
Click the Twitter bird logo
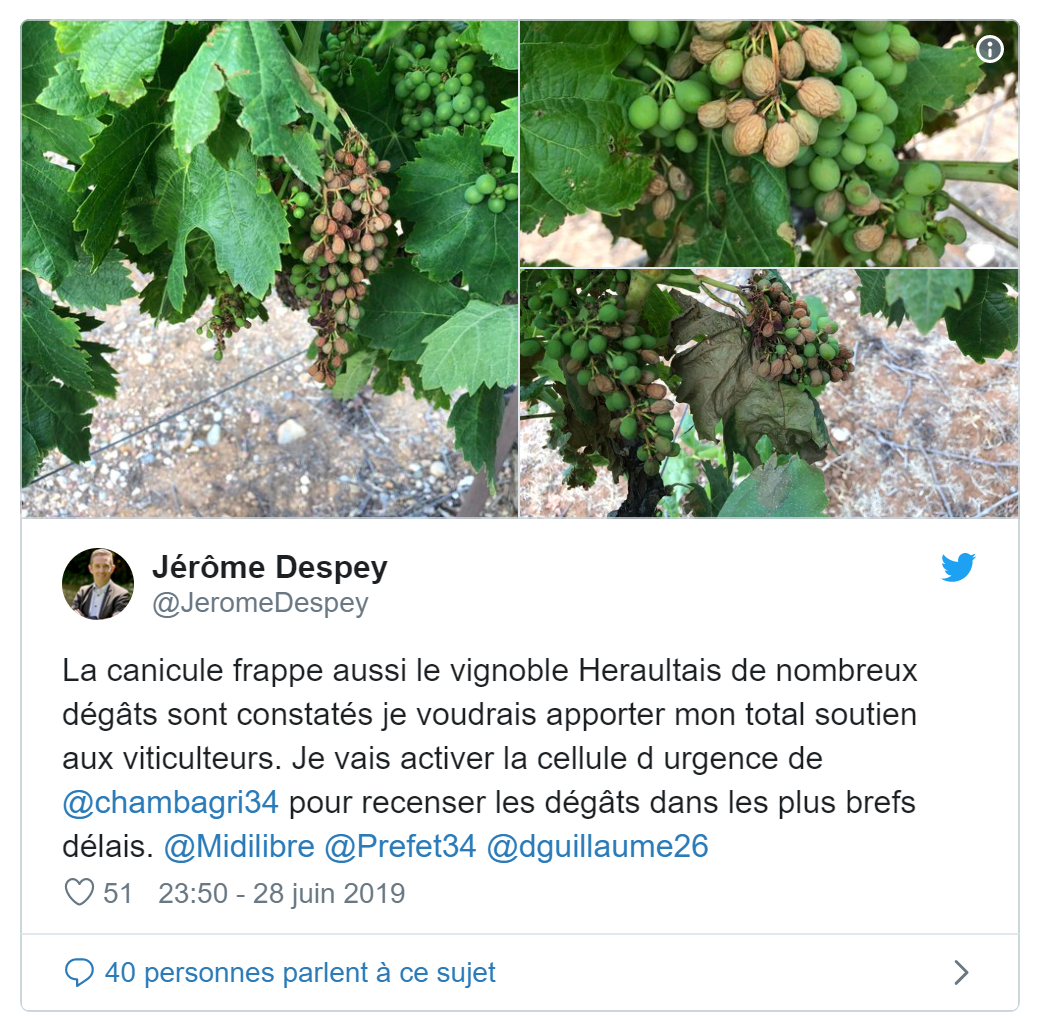click(958, 567)
